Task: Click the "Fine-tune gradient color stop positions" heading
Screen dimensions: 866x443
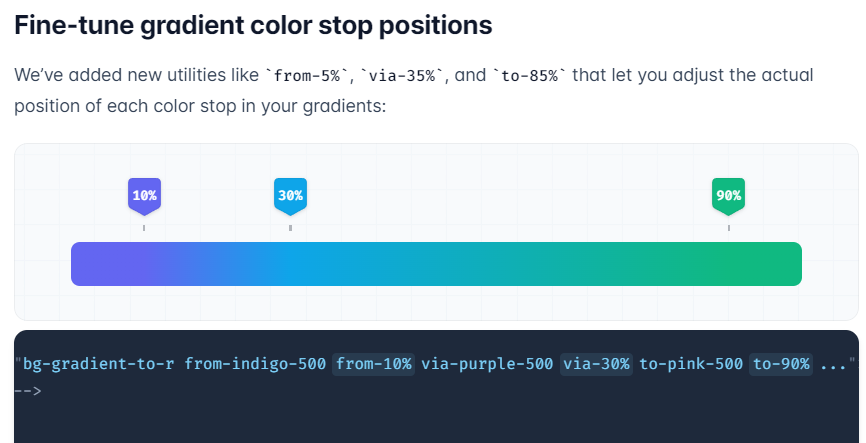Action: 253,26
